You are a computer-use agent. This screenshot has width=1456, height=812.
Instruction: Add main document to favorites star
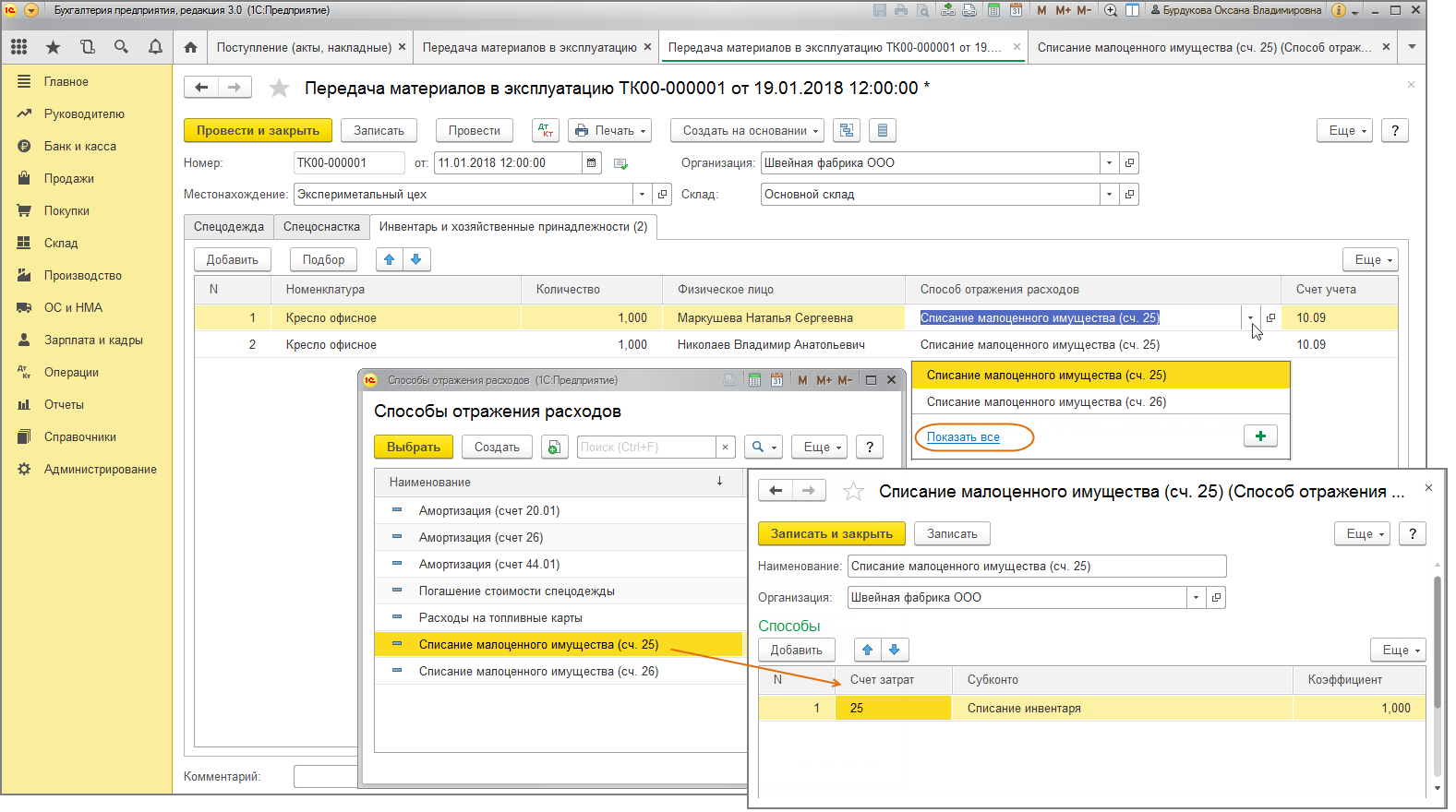279,89
